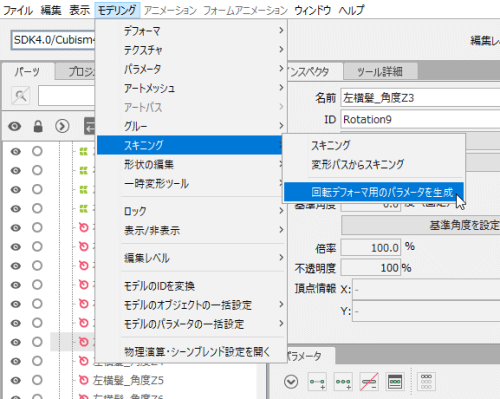
Task: Click the circled arrow icon in parts header
Action: click(x=62, y=126)
